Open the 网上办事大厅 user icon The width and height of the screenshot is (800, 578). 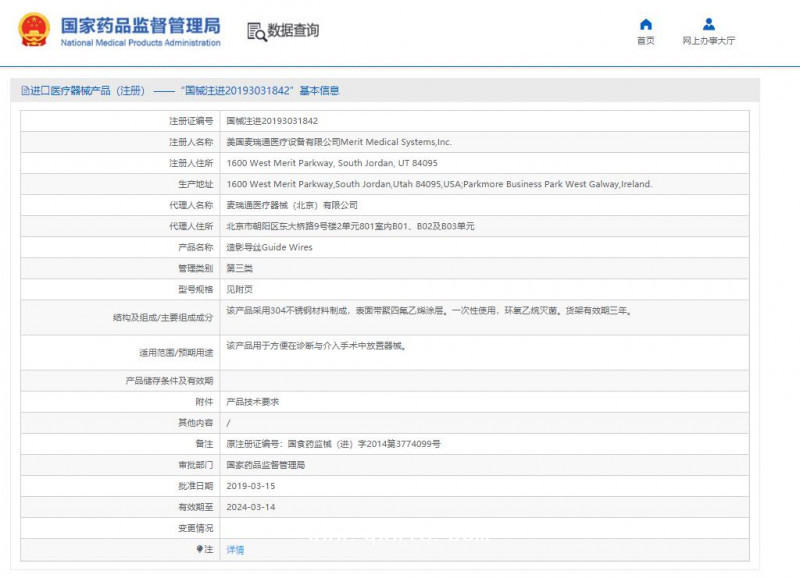(708, 29)
